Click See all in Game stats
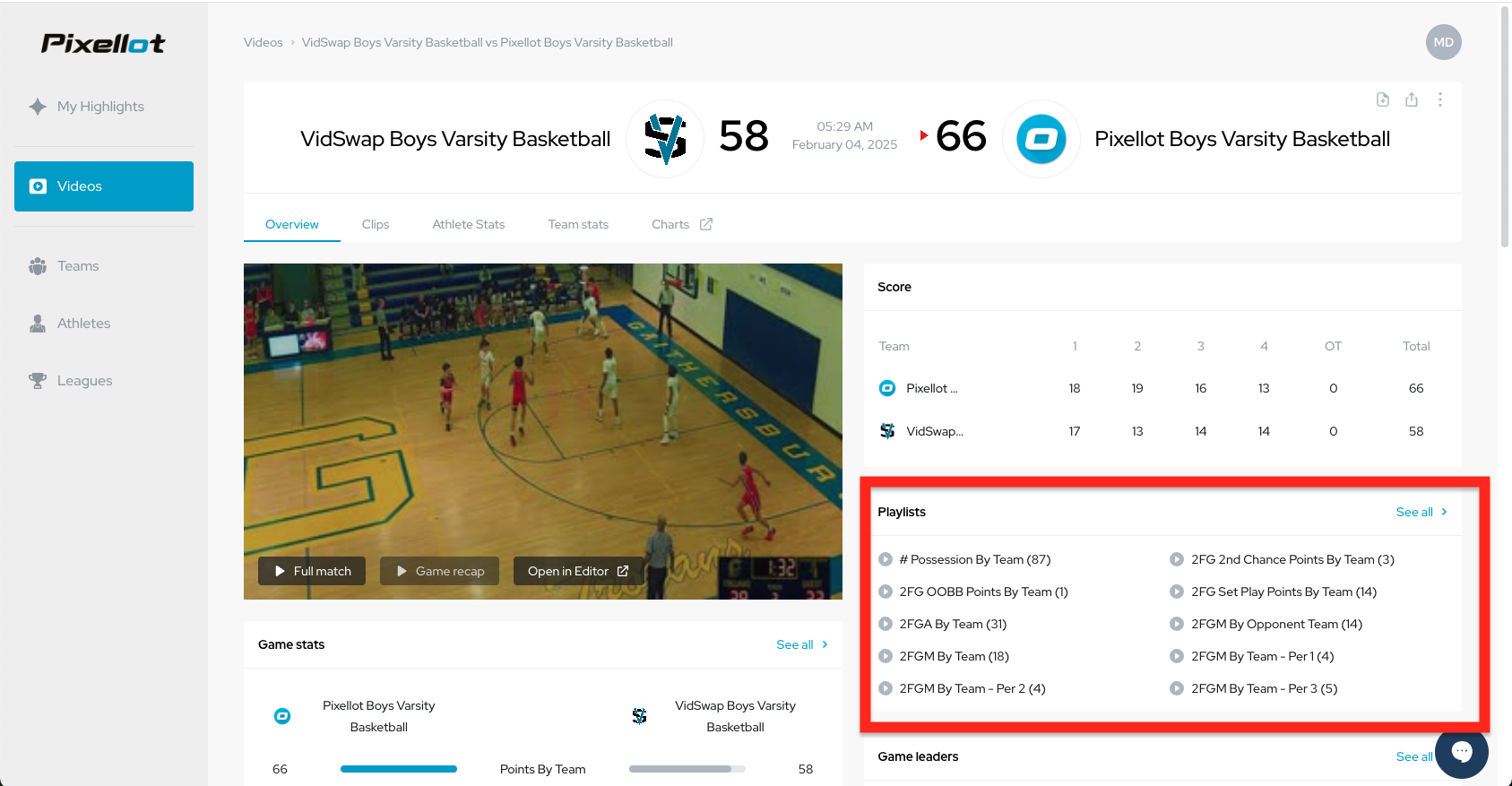The image size is (1512, 786). pos(802,644)
